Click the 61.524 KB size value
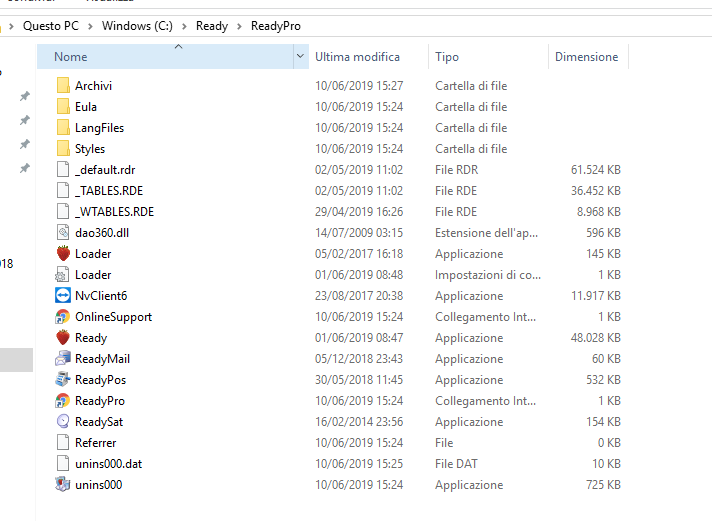The height and width of the screenshot is (521, 712). 596,170
